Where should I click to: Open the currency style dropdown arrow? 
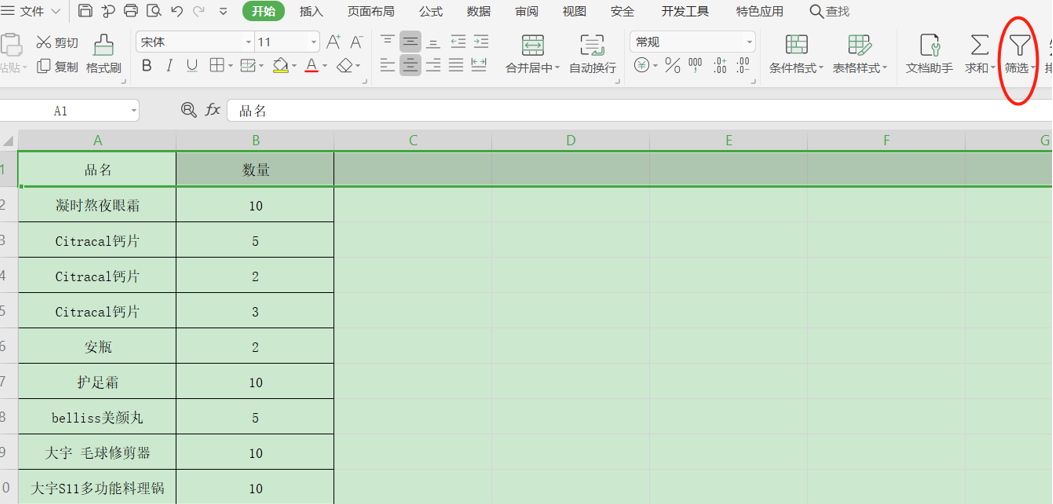655,67
